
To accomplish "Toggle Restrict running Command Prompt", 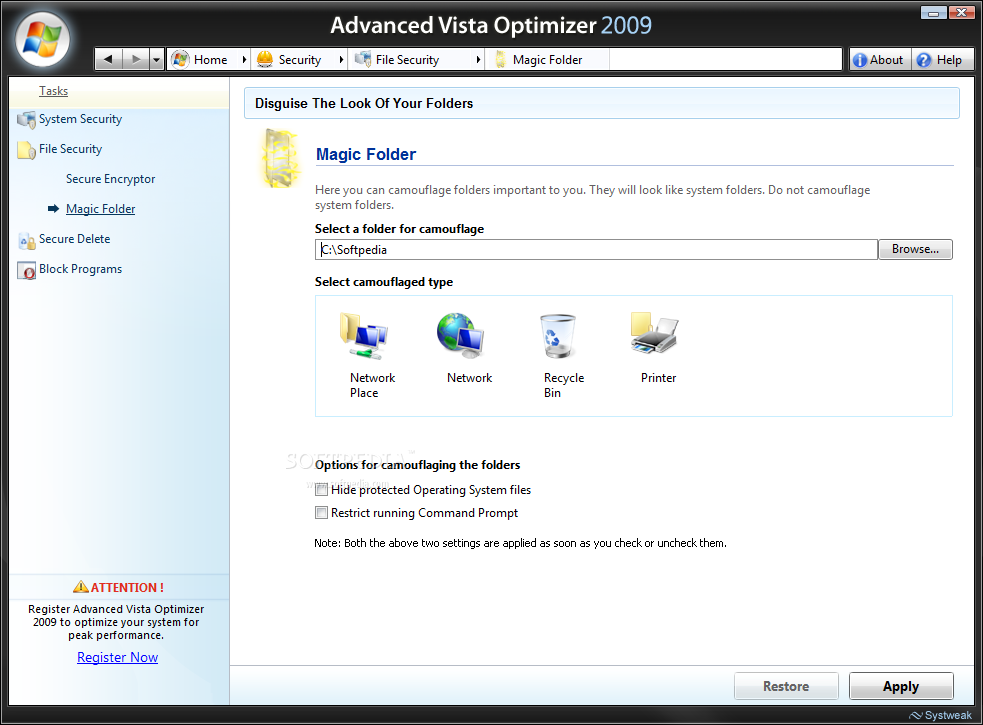I will click(321, 513).
